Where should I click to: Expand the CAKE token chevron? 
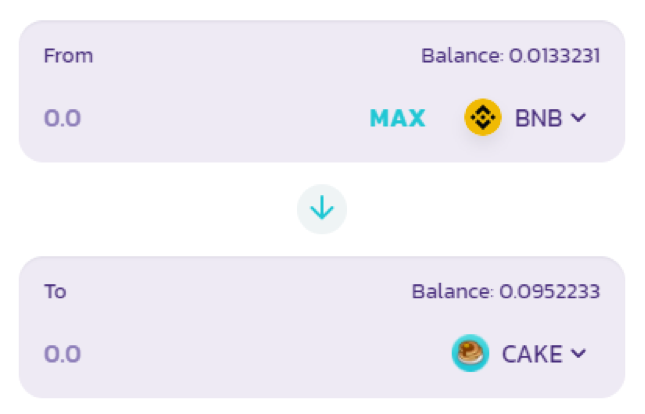tap(578, 354)
